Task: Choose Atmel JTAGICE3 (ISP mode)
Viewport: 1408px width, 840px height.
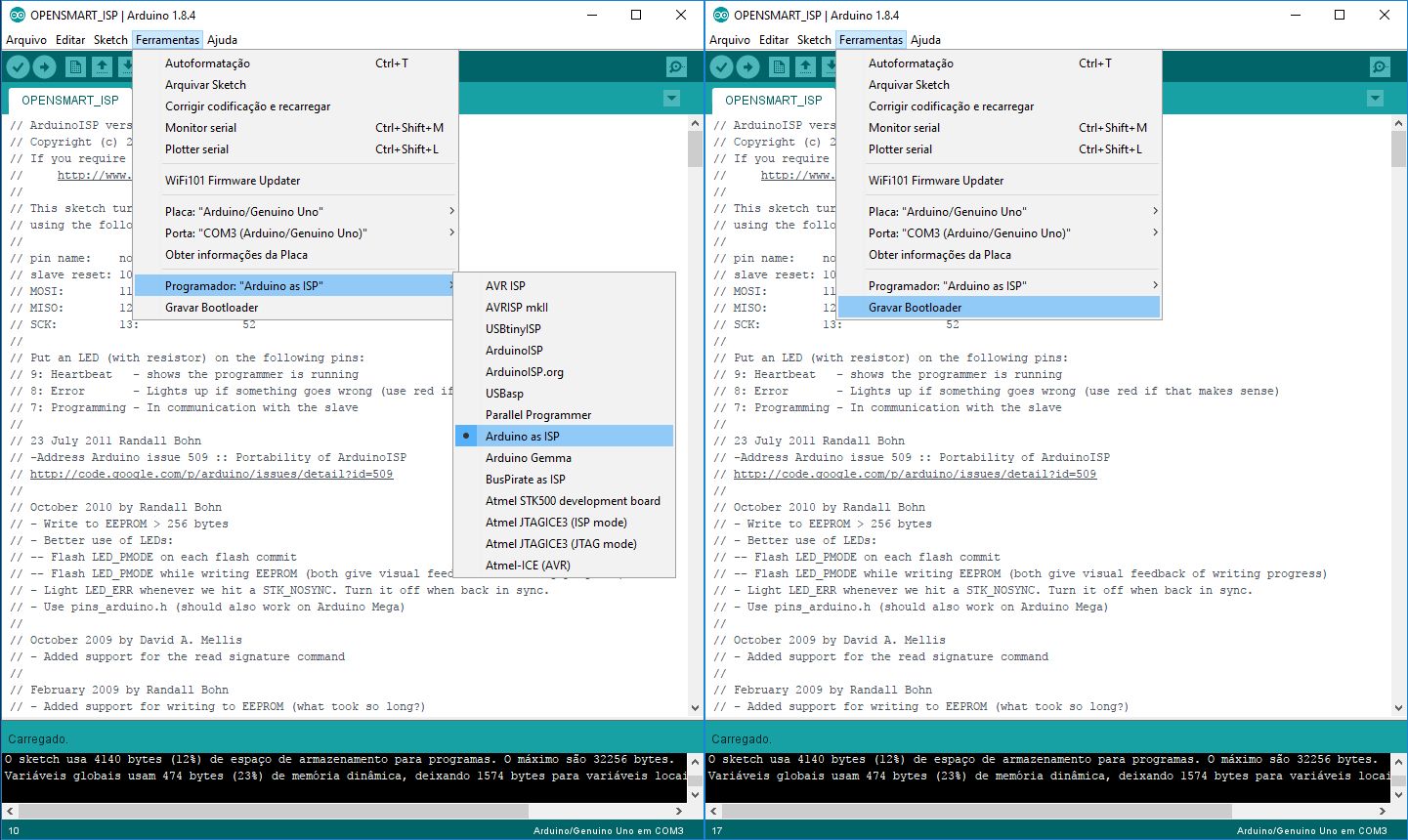Action: 565,522
